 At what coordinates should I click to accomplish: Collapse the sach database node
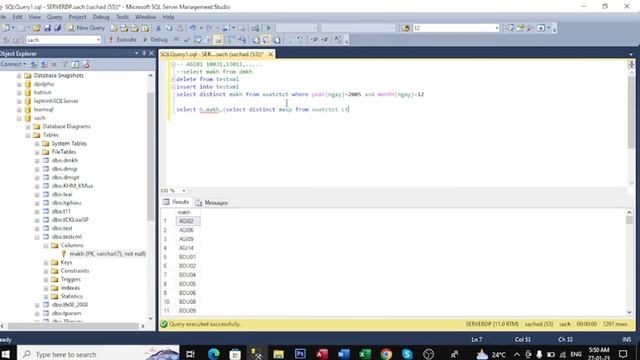point(19,118)
